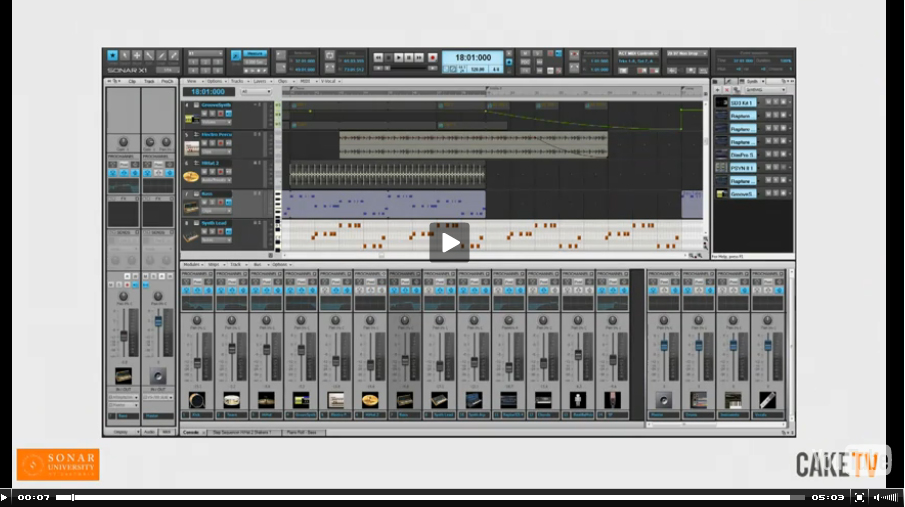Viewport: 905px width, 507px height.
Task: Open console Modules menu
Action: coord(193,264)
